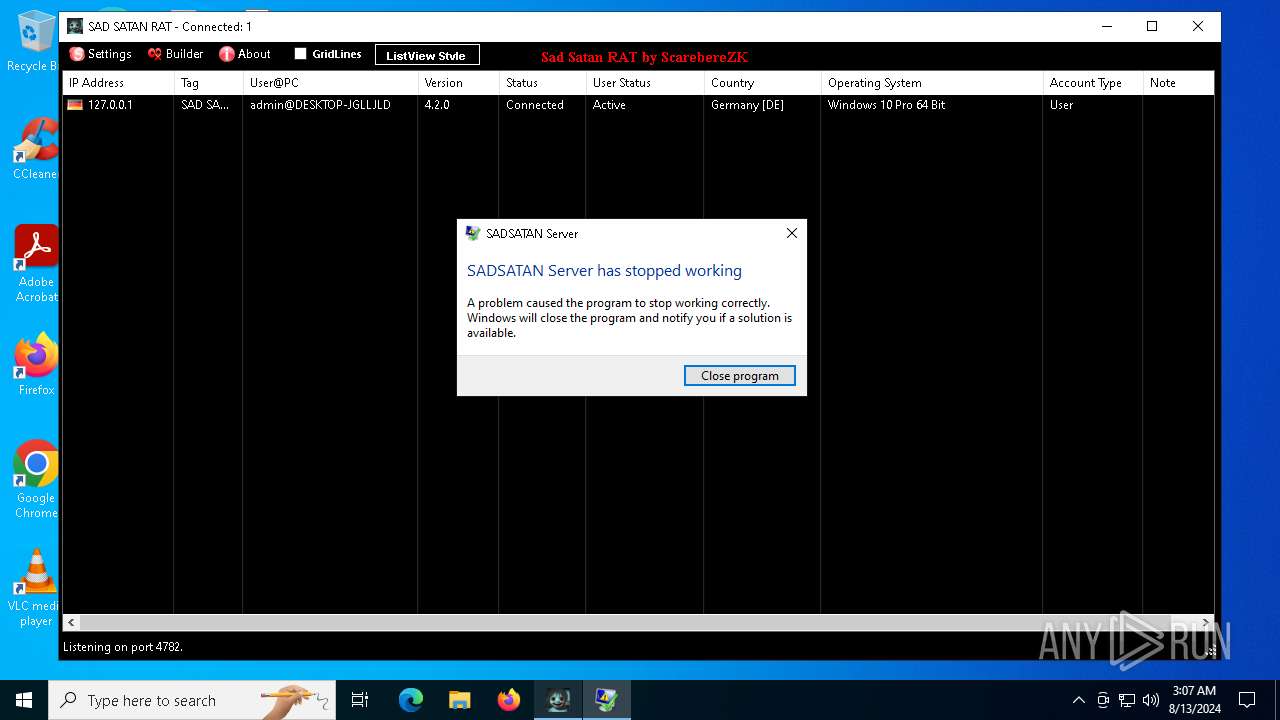Show hidden system tray icons

tap(1078, 700)
